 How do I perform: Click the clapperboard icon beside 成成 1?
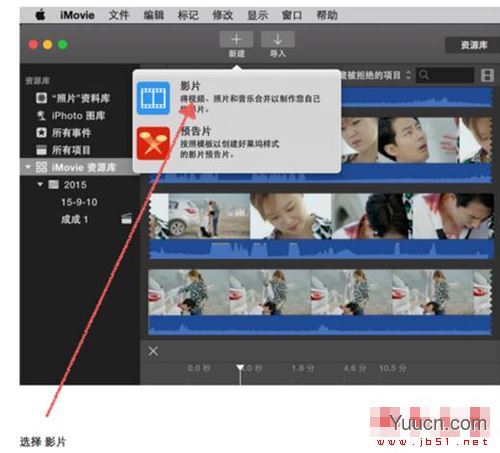click(127, 219)
